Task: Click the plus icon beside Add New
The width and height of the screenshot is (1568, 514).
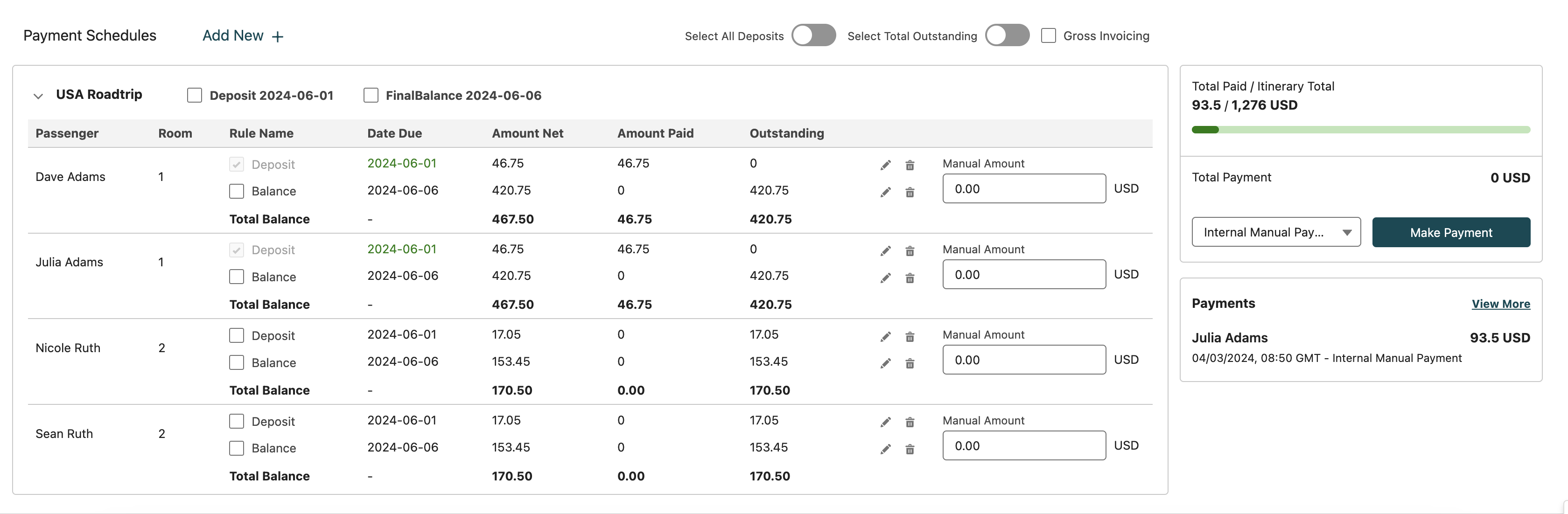Action: (x=278, y=36)
